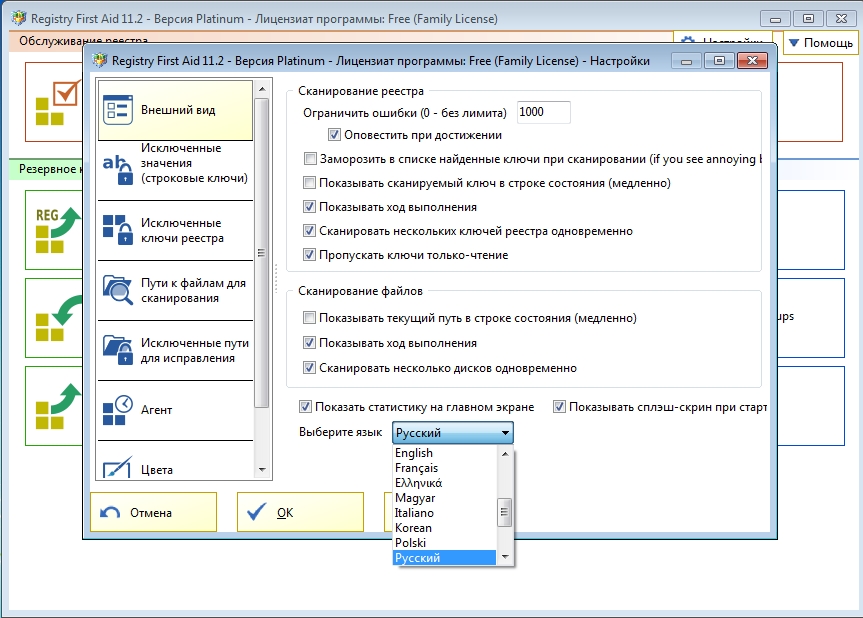863x618 pixels.
Task: Enable Показывать сканируемый ключ в строке состояния
Action: point(309,183)
